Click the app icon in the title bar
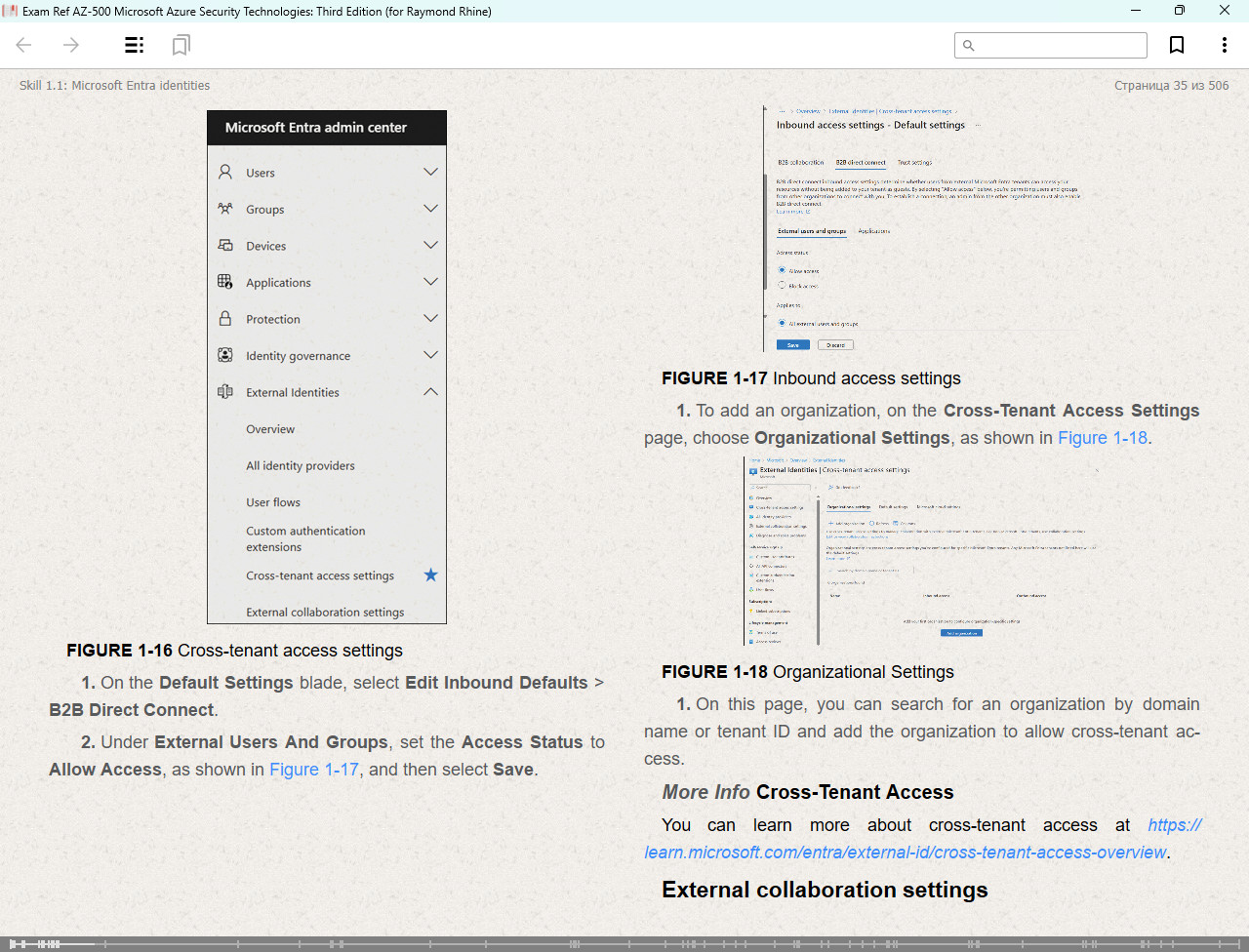The image size is (1249, 952). pyautogui.click(x=11, y=11)
